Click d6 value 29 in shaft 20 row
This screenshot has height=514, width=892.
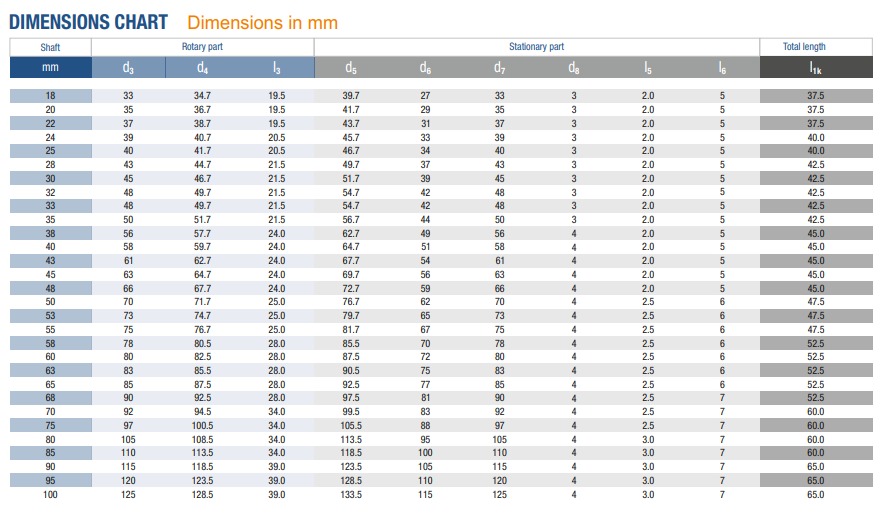(425, 110)
